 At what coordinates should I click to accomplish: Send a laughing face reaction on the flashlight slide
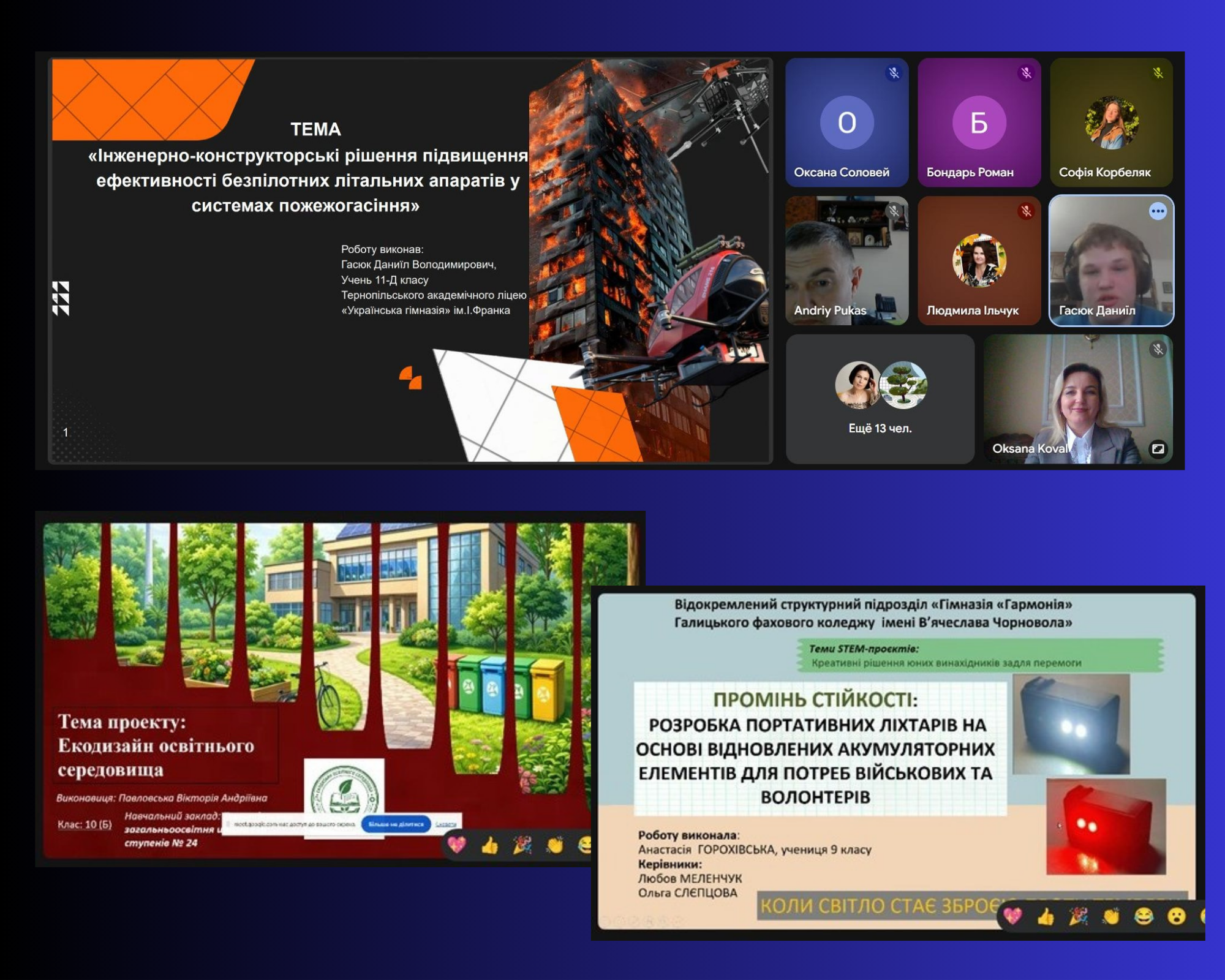click(1143, 916)
